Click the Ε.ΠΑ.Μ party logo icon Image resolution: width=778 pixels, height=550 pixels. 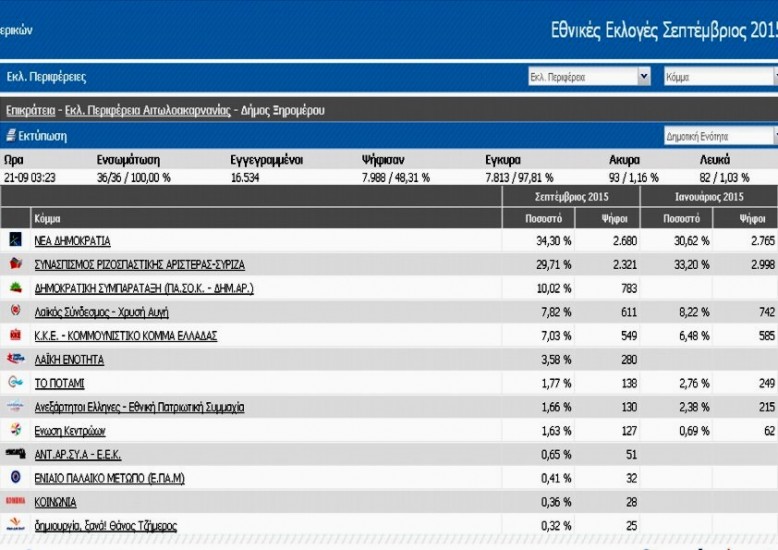(x=15, y=477)
